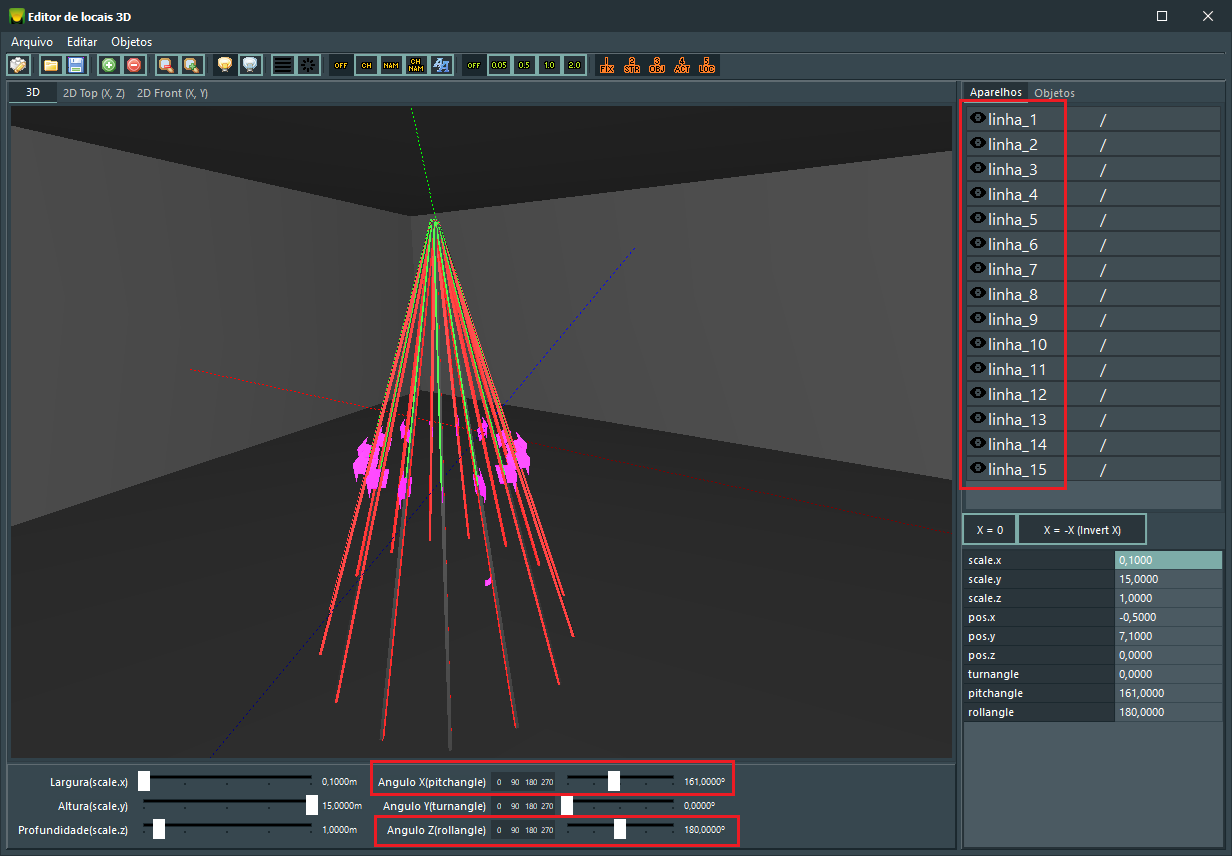
Task: Click the save floppy disk icon
Action: (76, 65)
